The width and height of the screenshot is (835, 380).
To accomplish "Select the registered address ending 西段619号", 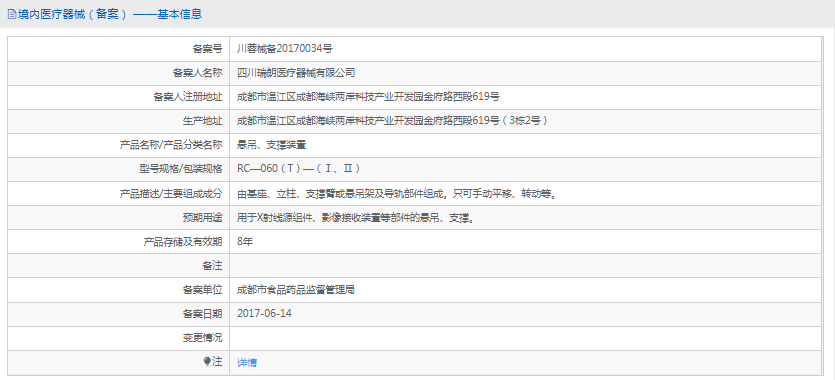I will [368, 97].
